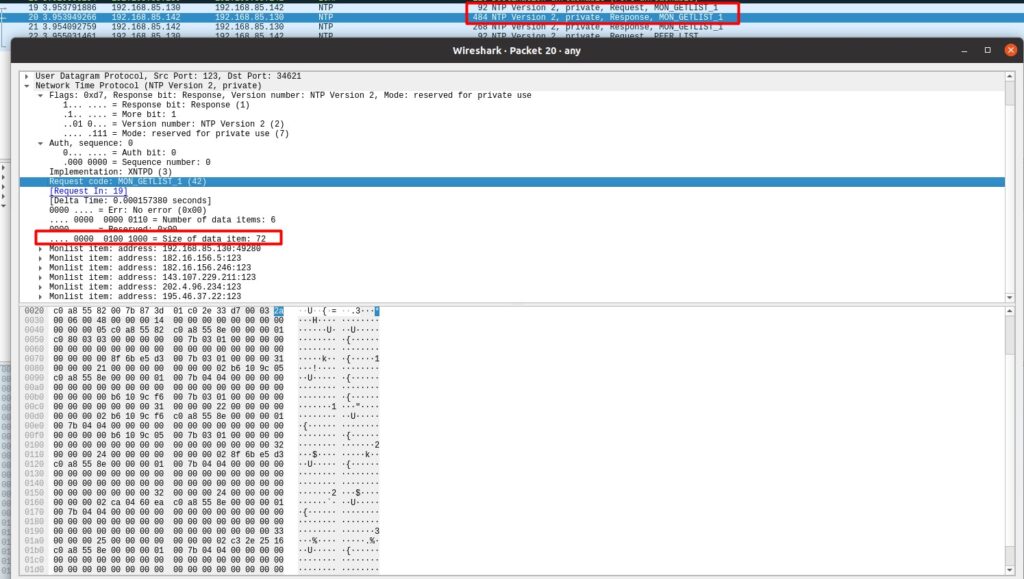Click offset 0050 in the hex dump
Screen dimensions: 1024x579
[35, 340]
